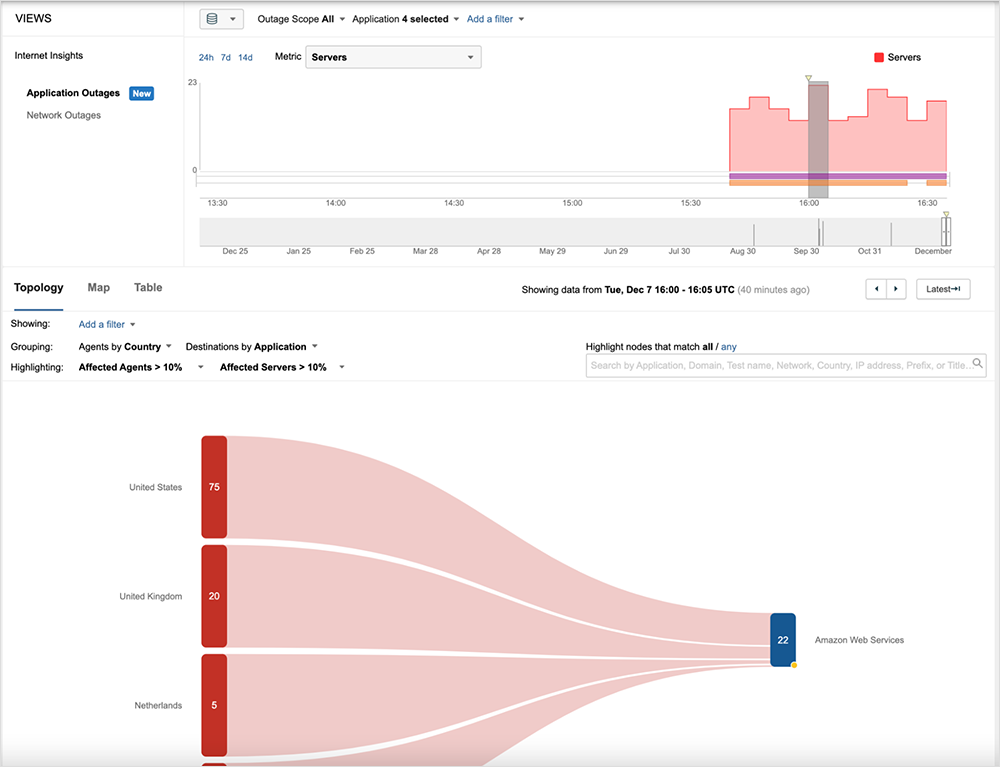Toggle highlight match to any
Image resolution: width=1000 pixels, height=767 pixels.
(729, 346)
